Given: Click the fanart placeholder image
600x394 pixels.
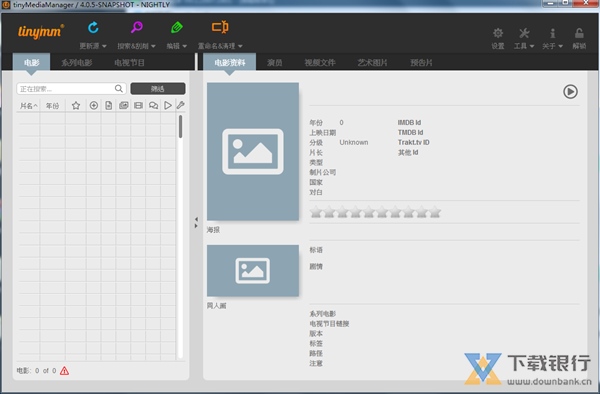Looking at the screenshot, I should pyautogui.click(x=253, y=270).
